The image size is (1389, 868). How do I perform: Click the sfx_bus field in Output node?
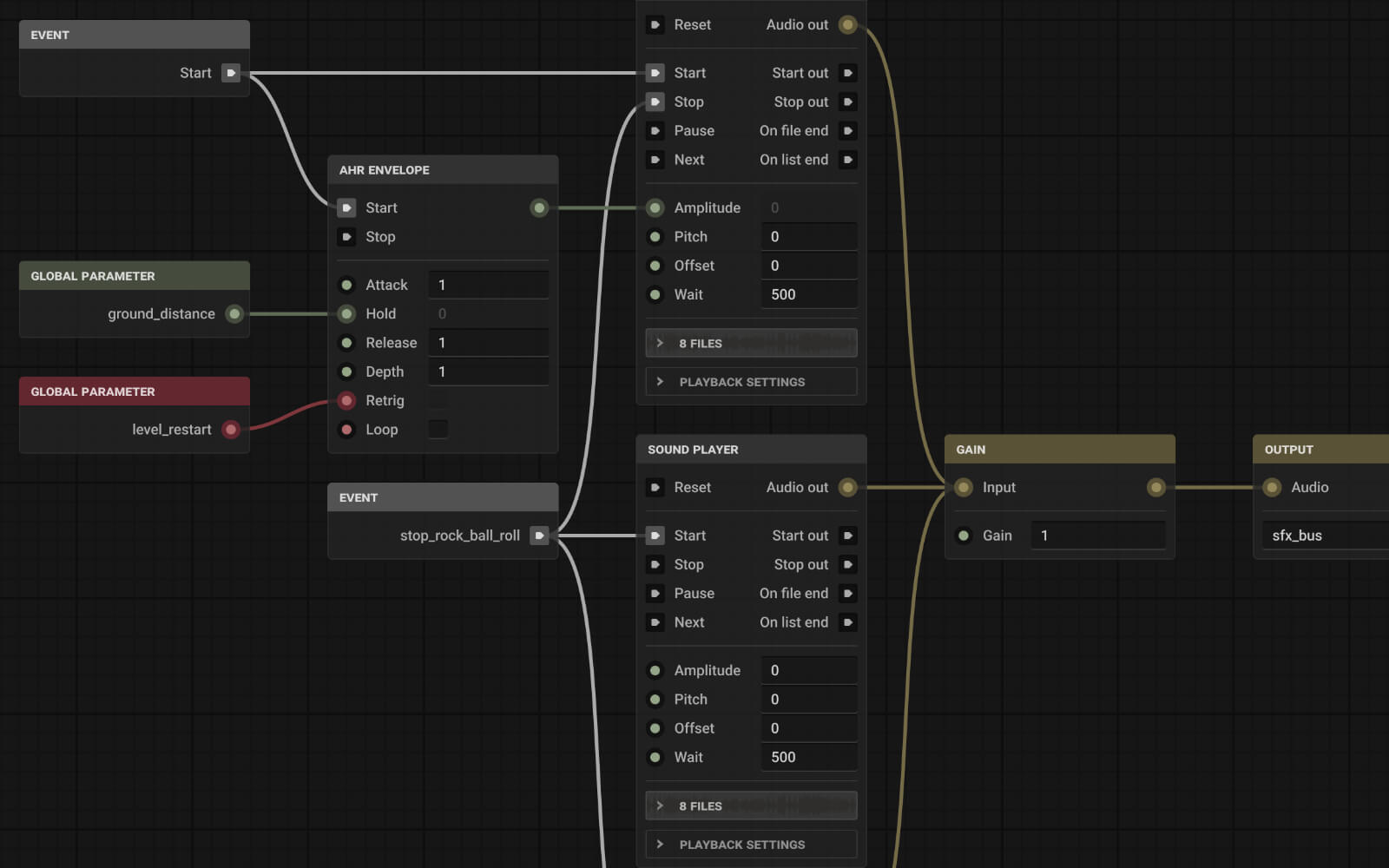(1324, 536)
